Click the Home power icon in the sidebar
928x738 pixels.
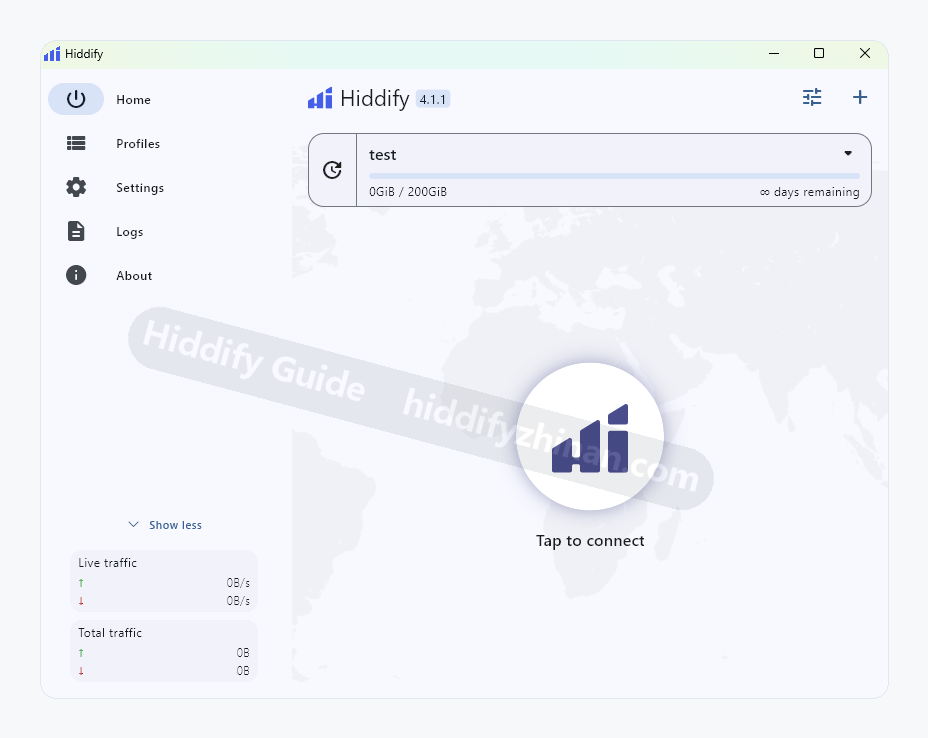pos(76,99)
